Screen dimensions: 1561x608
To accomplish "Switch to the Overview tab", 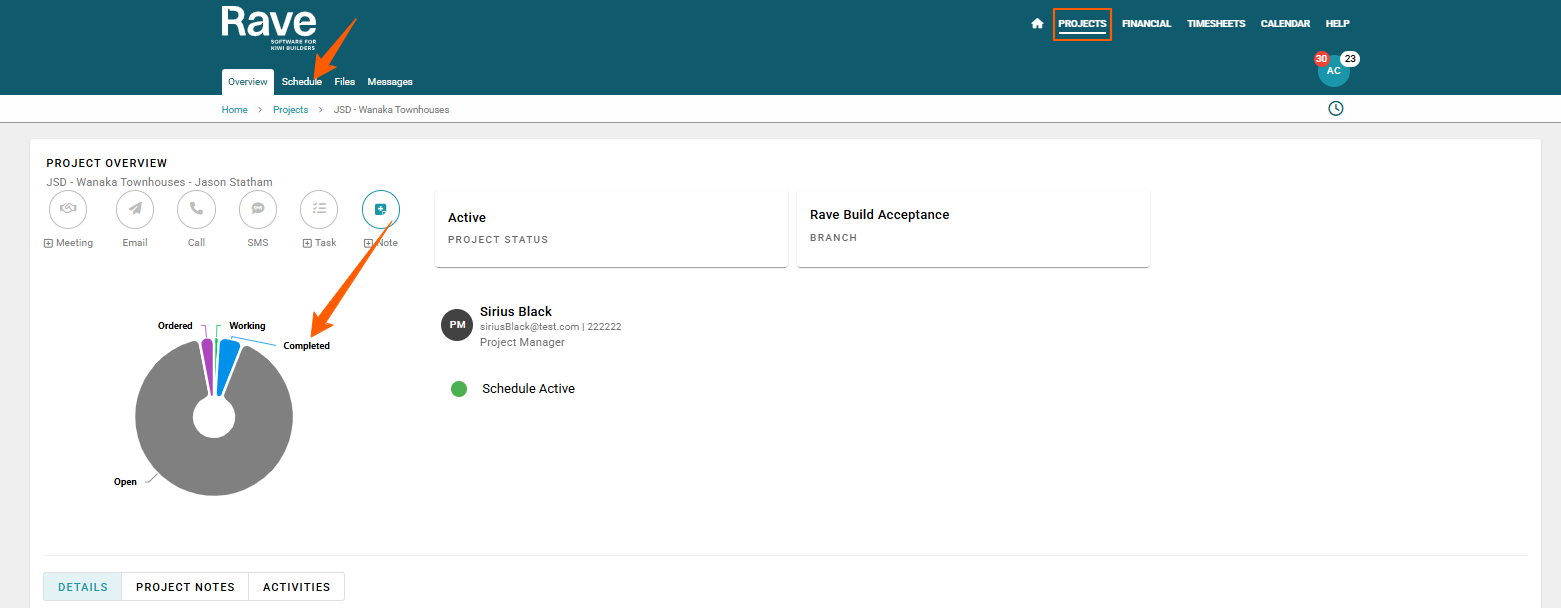I will (247, 82).
